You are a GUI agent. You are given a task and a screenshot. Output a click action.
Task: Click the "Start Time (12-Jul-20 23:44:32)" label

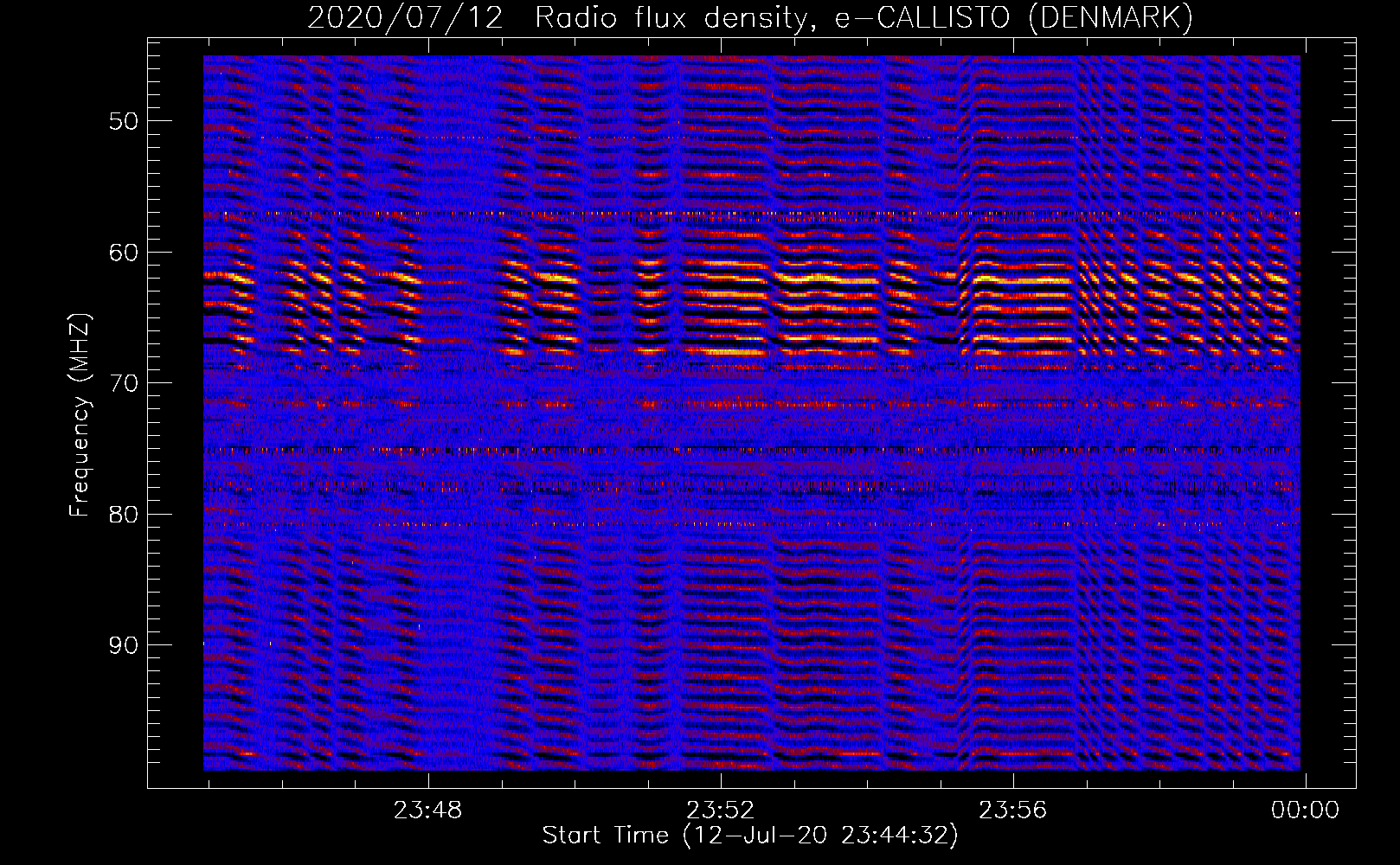pos(750,836)
